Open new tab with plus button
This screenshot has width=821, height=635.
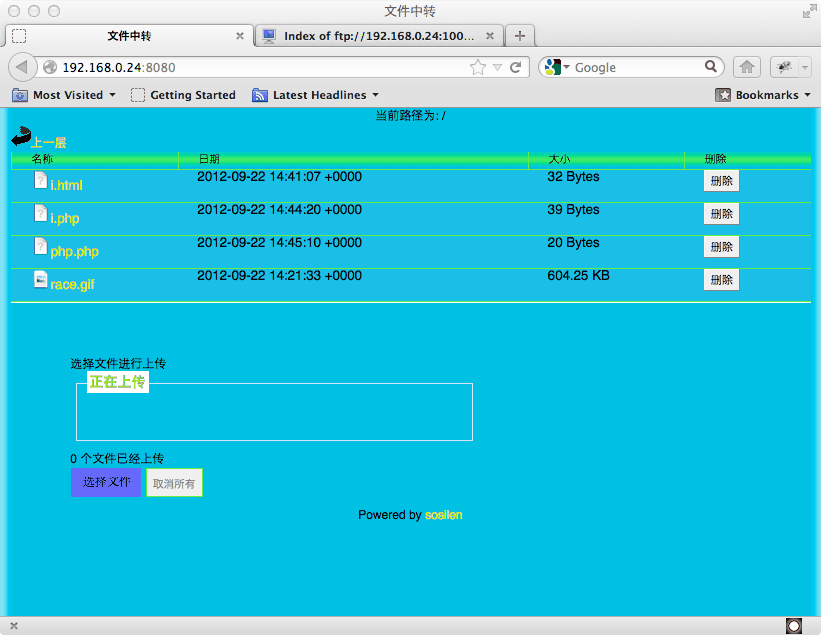click(519, 36)
